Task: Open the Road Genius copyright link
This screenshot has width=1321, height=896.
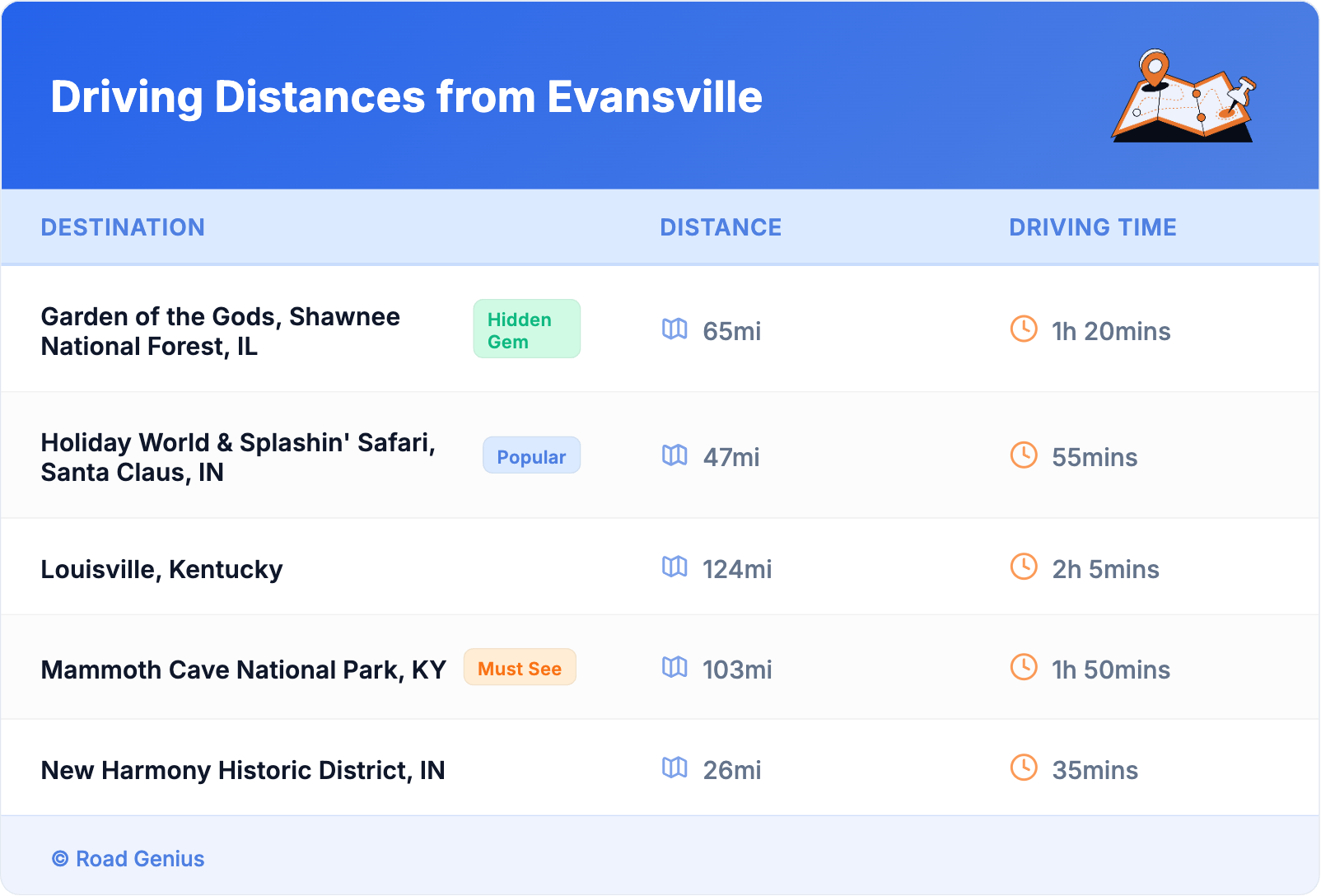Action: 128,859
